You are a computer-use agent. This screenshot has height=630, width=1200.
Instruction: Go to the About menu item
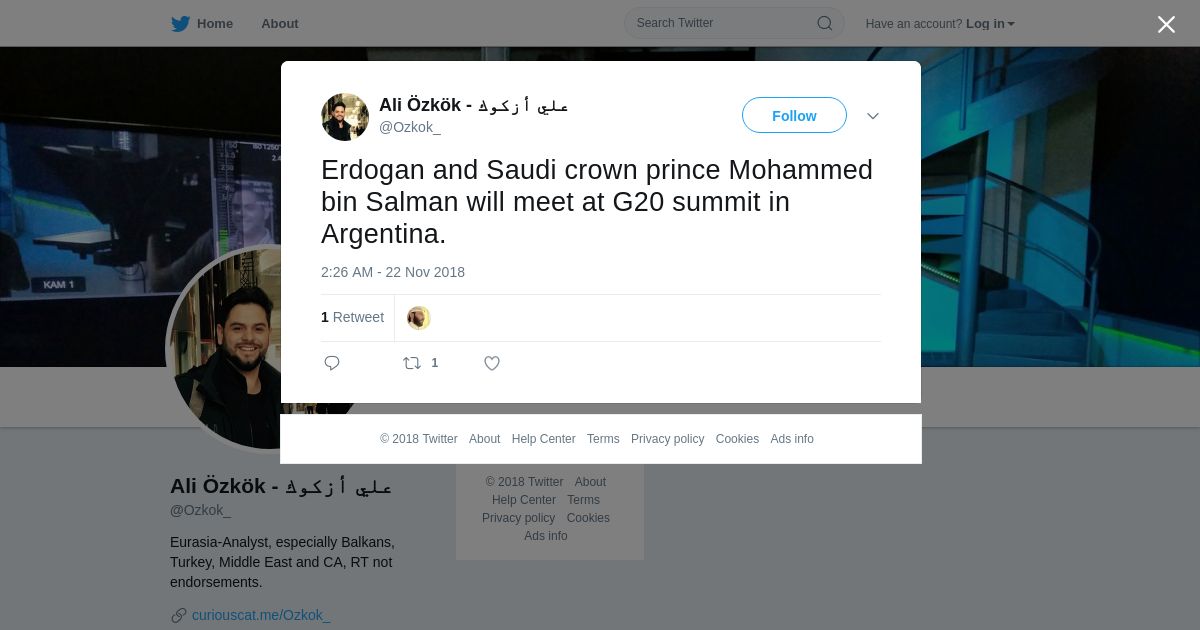[x=279, y=24]
